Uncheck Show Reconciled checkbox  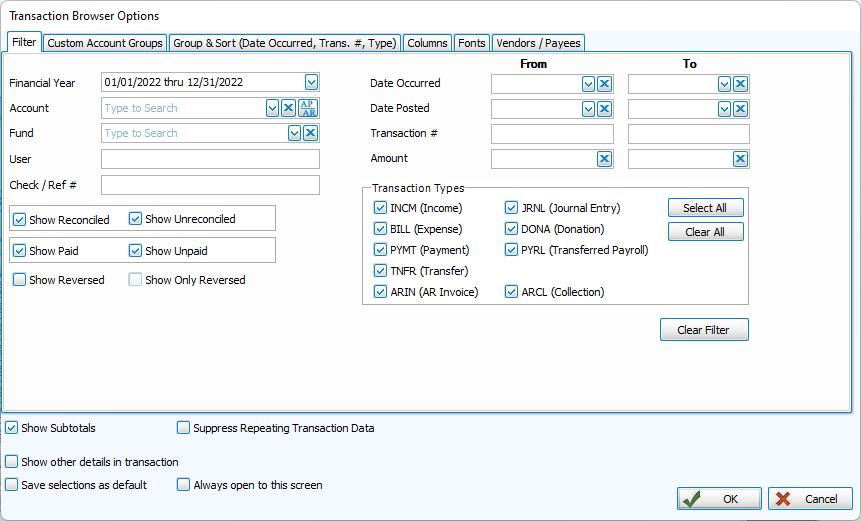pos(20,220)
